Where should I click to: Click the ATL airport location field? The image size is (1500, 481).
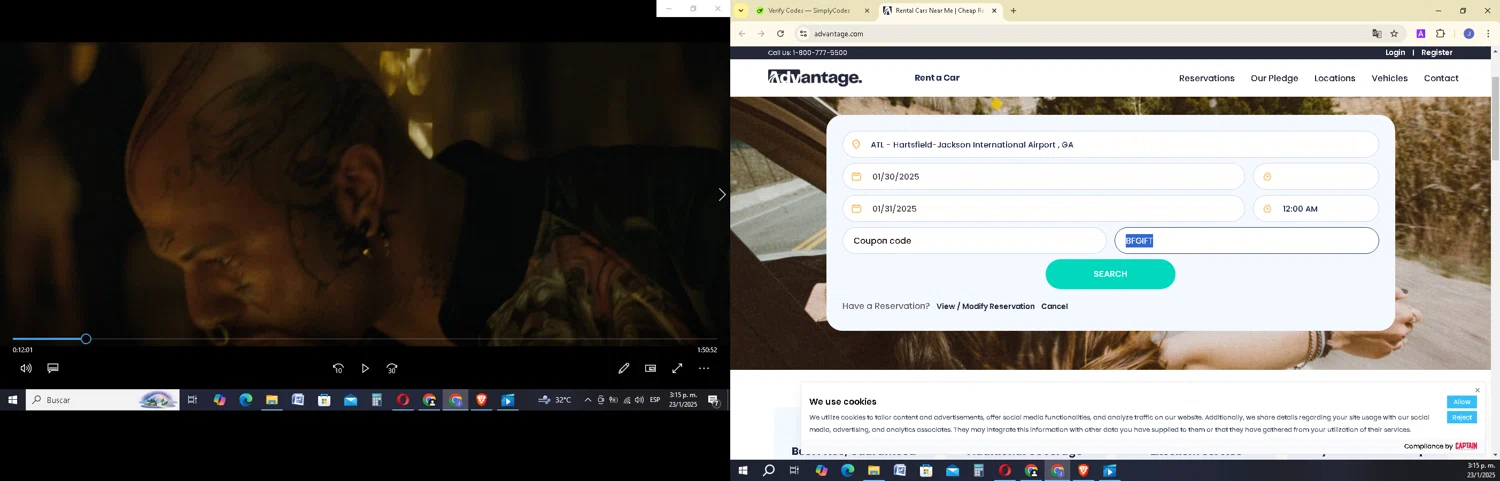click(1110, 145)
